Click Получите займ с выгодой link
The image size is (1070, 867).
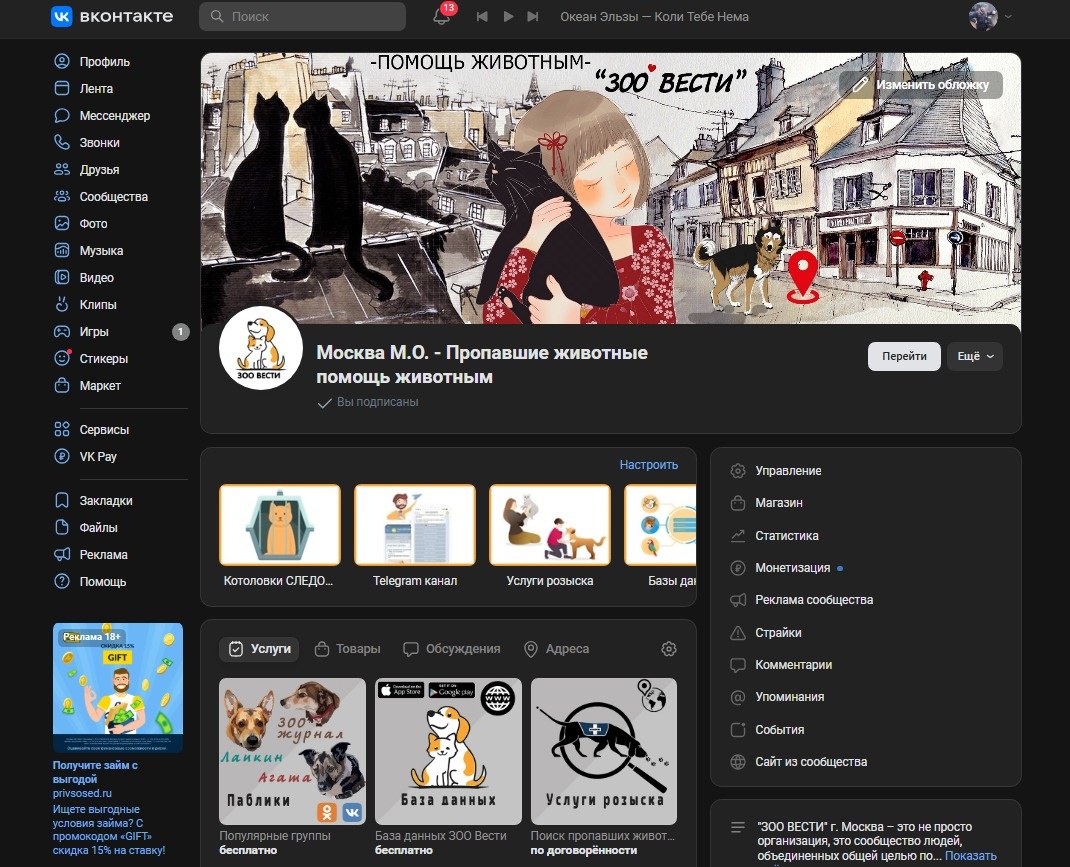pyautogui.click(x=96, y=772)
